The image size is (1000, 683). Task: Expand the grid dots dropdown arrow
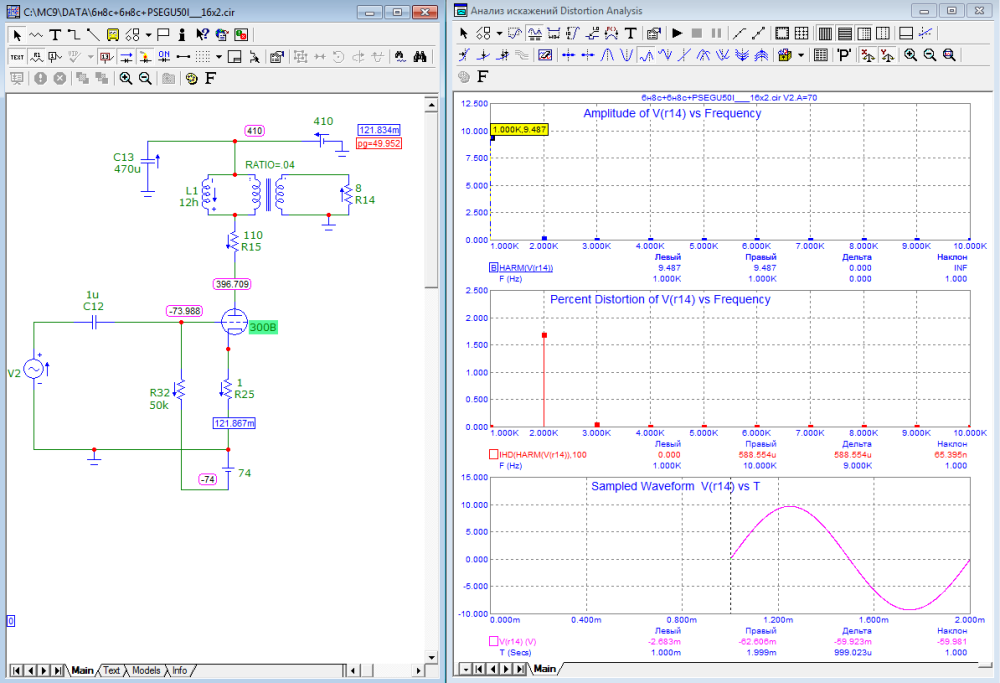tap(218, 56)
